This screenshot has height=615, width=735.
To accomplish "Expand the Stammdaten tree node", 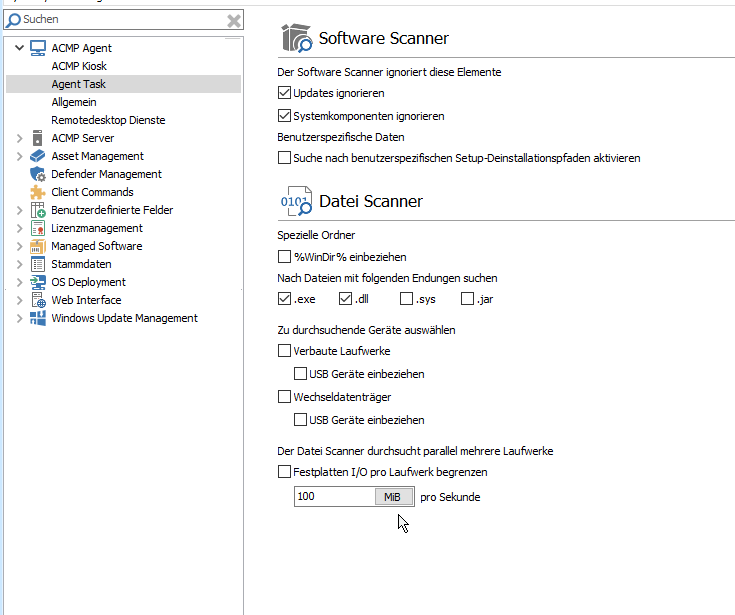I will [19, 264].
